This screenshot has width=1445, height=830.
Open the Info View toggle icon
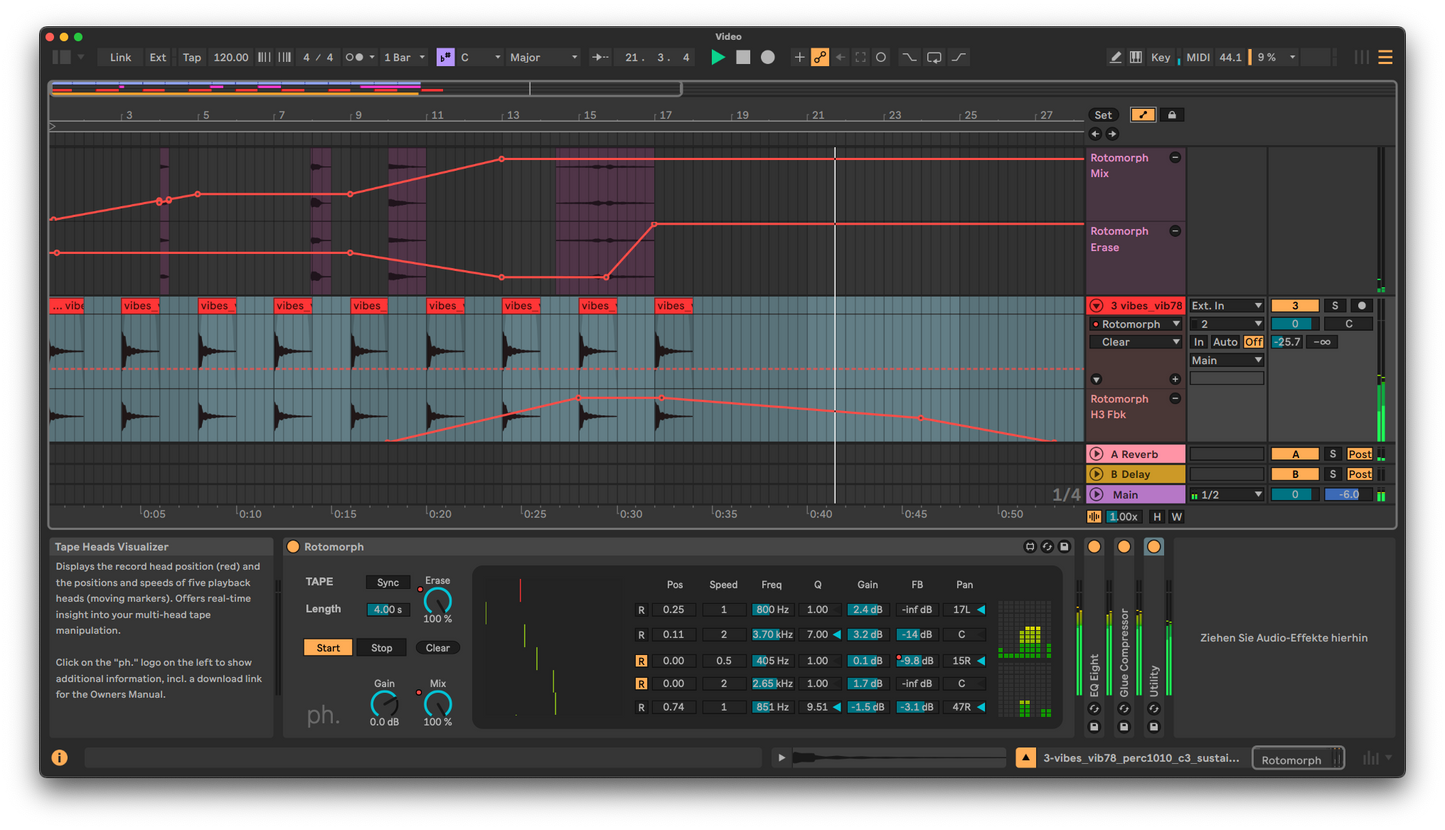tap(59, 758)
